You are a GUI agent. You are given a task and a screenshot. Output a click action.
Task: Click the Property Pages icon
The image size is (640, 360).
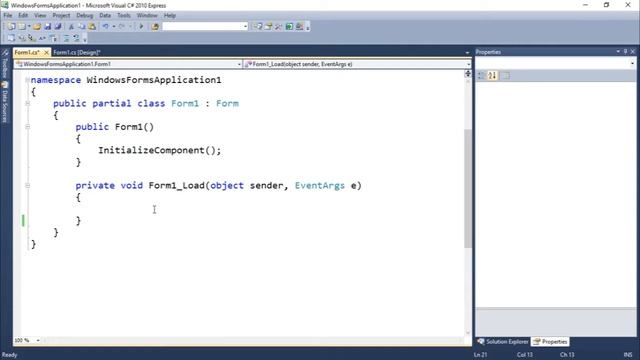[x=505, y=76]
